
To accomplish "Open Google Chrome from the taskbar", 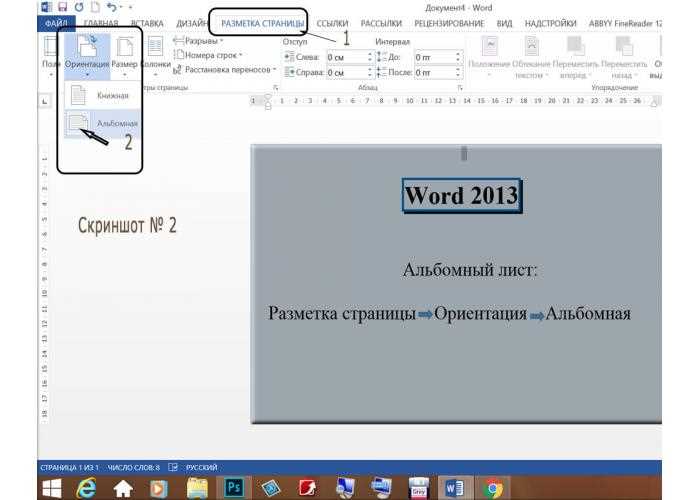I will 492,488.
